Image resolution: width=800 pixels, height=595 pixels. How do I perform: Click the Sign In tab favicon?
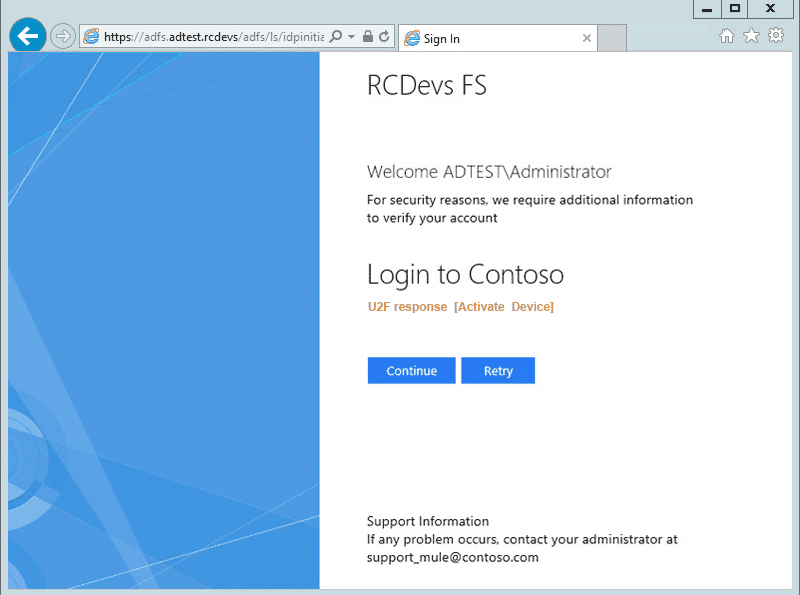pyautogui.click(x=414, y=38)
